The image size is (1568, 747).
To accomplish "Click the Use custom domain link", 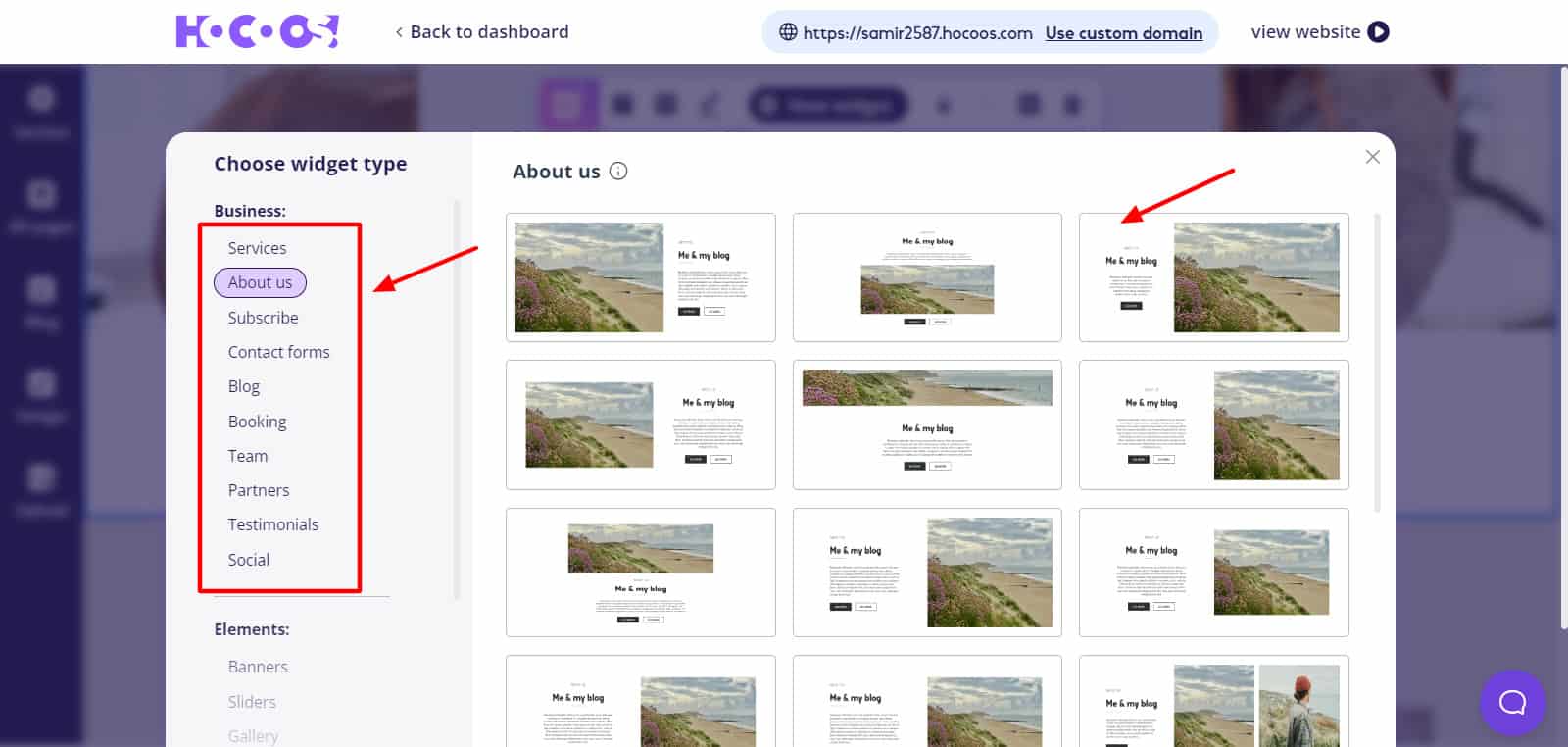I will [x=1123, y=33].
